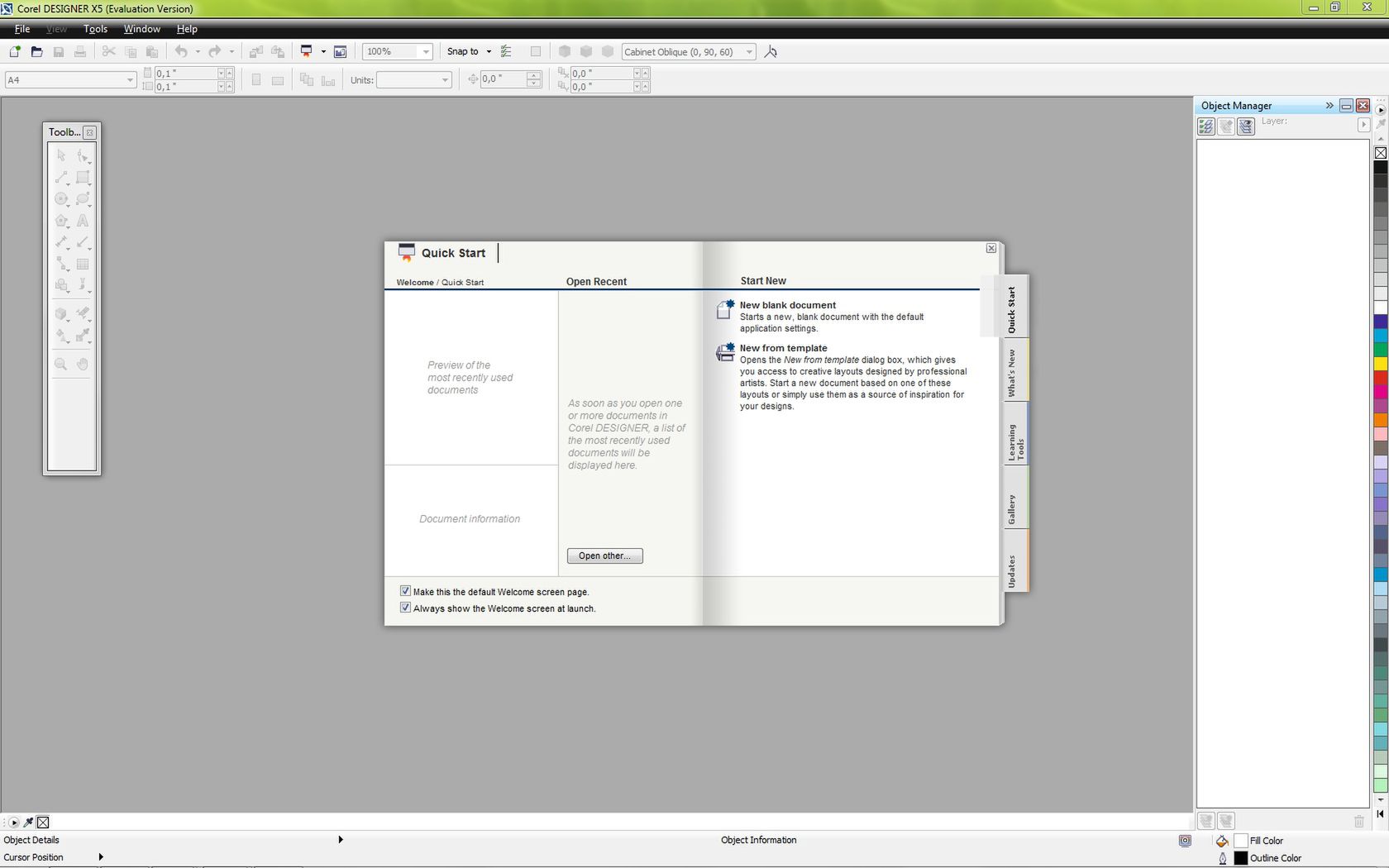Image resolution: width=1389 pixels, height=868 pixels.
Task: Click the nudge offset 0,0 input field
Action: pyautogui.click(x=503, y=79)
